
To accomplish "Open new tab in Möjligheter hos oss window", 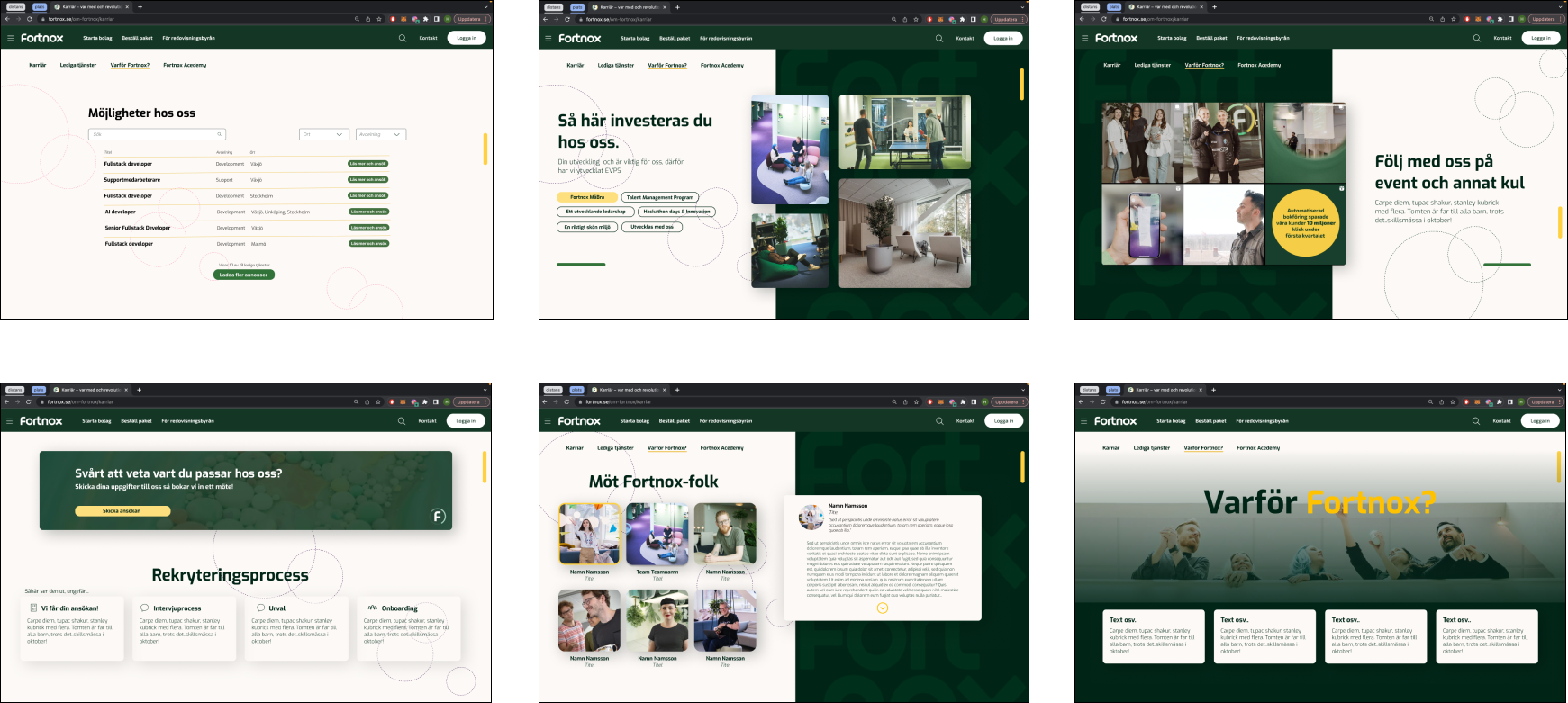I will [x=140, y=7].
